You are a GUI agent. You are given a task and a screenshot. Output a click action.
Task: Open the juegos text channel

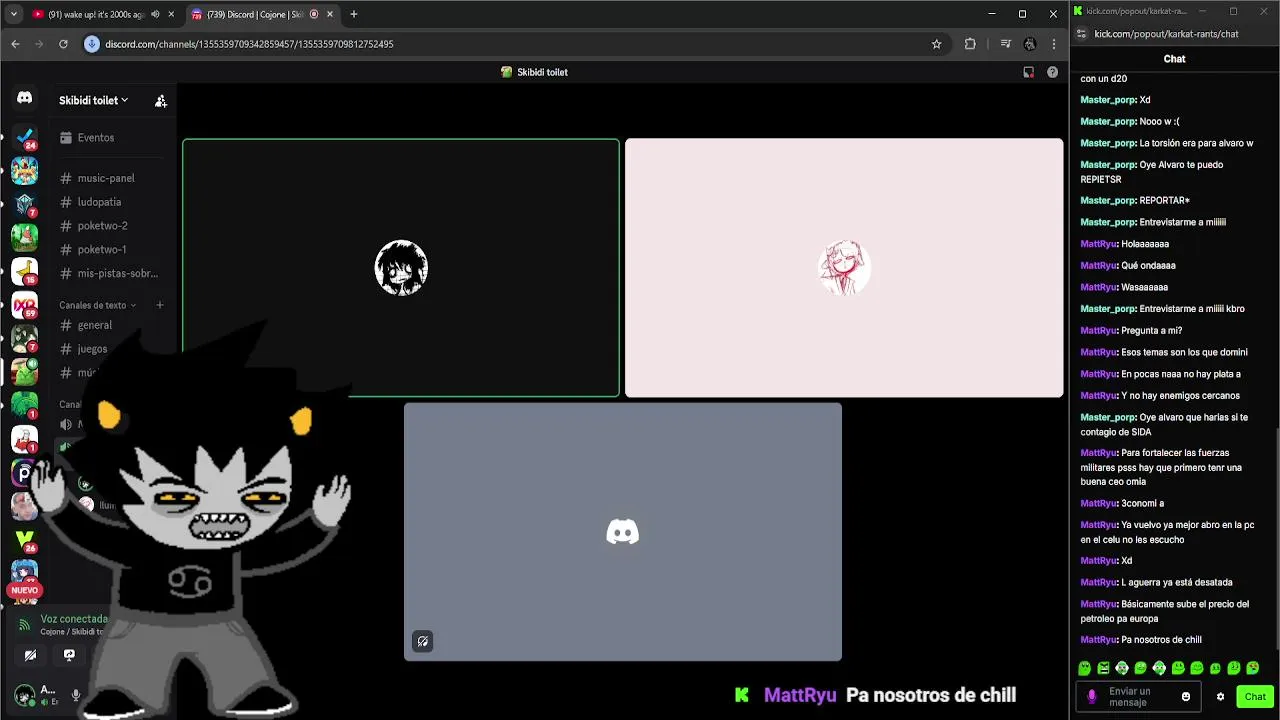(x=84, y=349)
